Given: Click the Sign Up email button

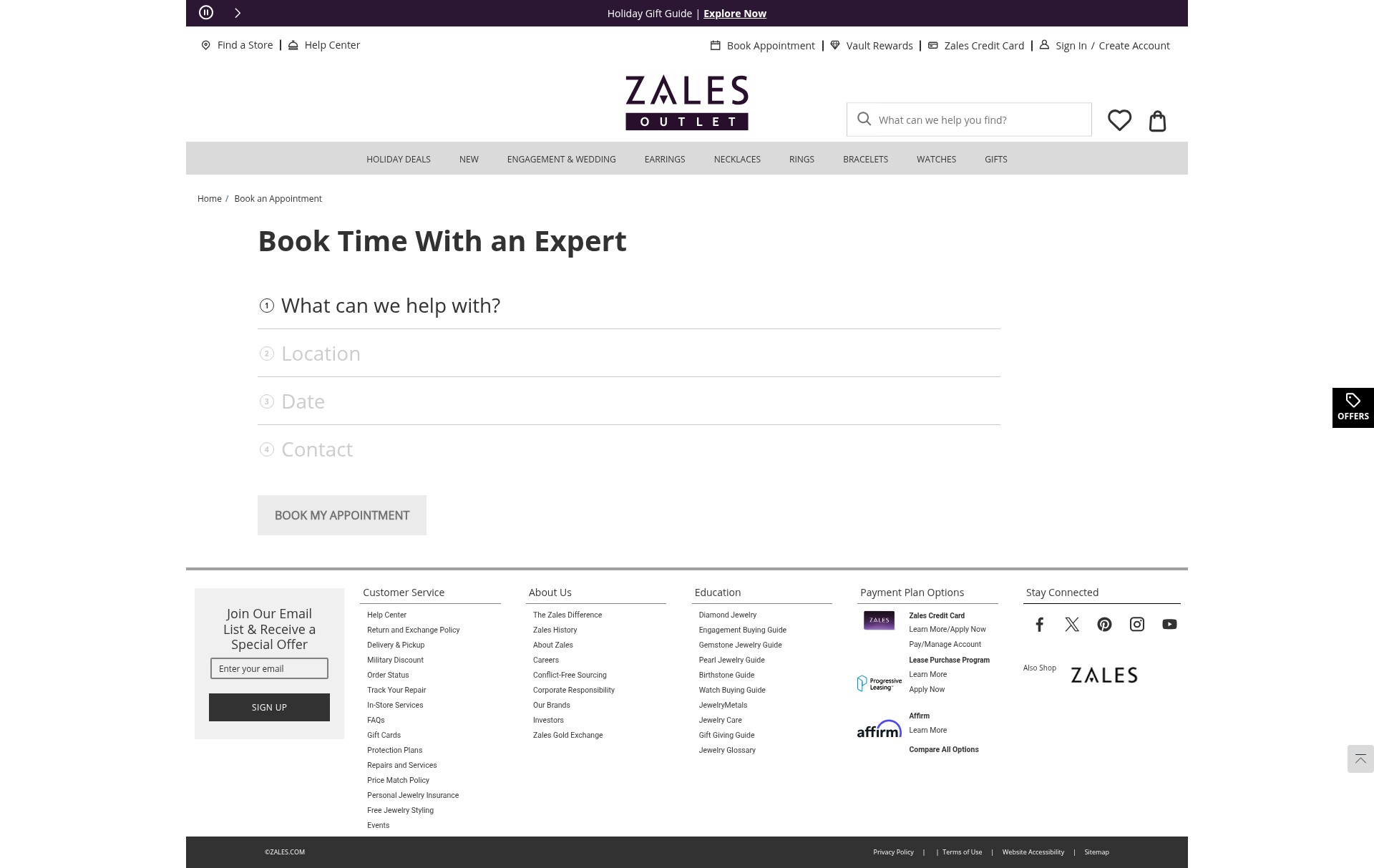Looking at the screenshot, I should click(269, 707).
